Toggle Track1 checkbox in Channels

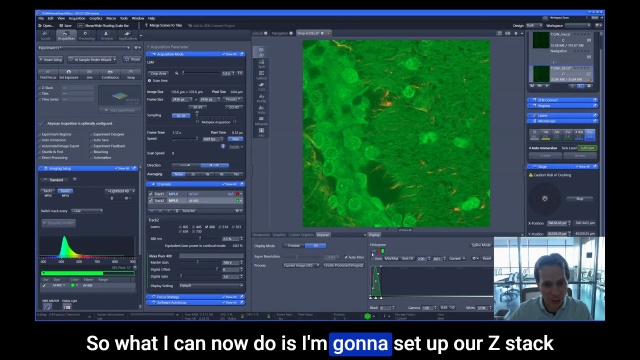click(151, 194)
